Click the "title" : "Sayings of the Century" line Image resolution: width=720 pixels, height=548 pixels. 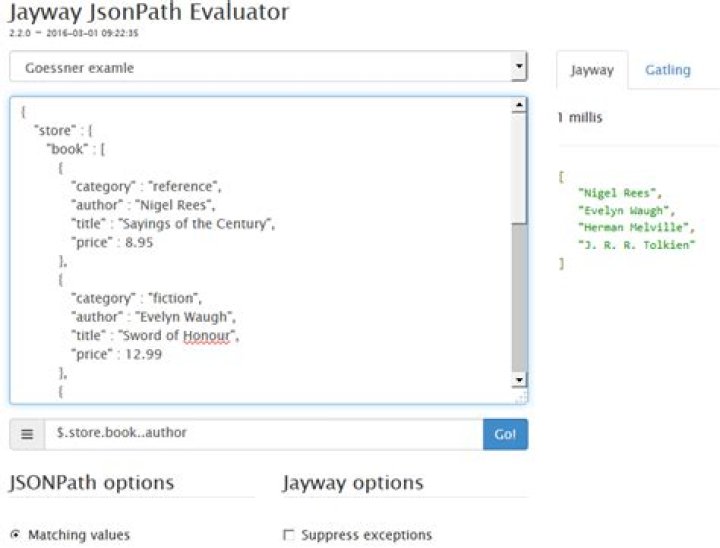click(x=173, y=224)
